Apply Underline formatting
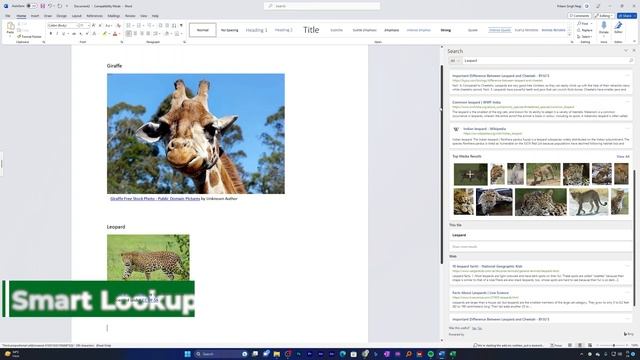The height and width of the screenshot is (360, 640). (63, 34)
